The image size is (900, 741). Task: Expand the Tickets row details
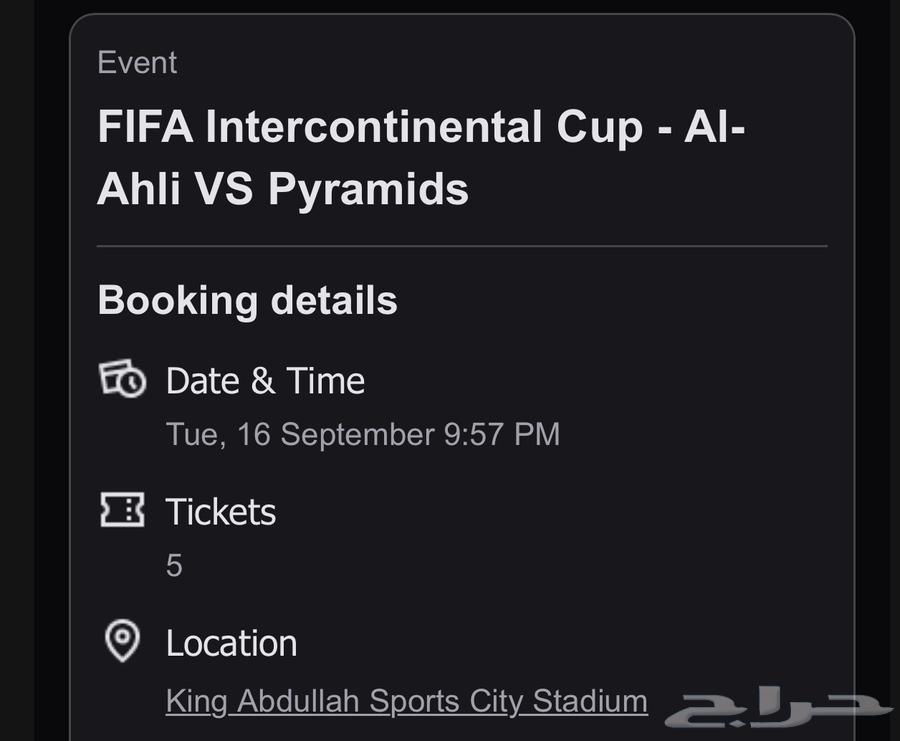tap(220, 511)
